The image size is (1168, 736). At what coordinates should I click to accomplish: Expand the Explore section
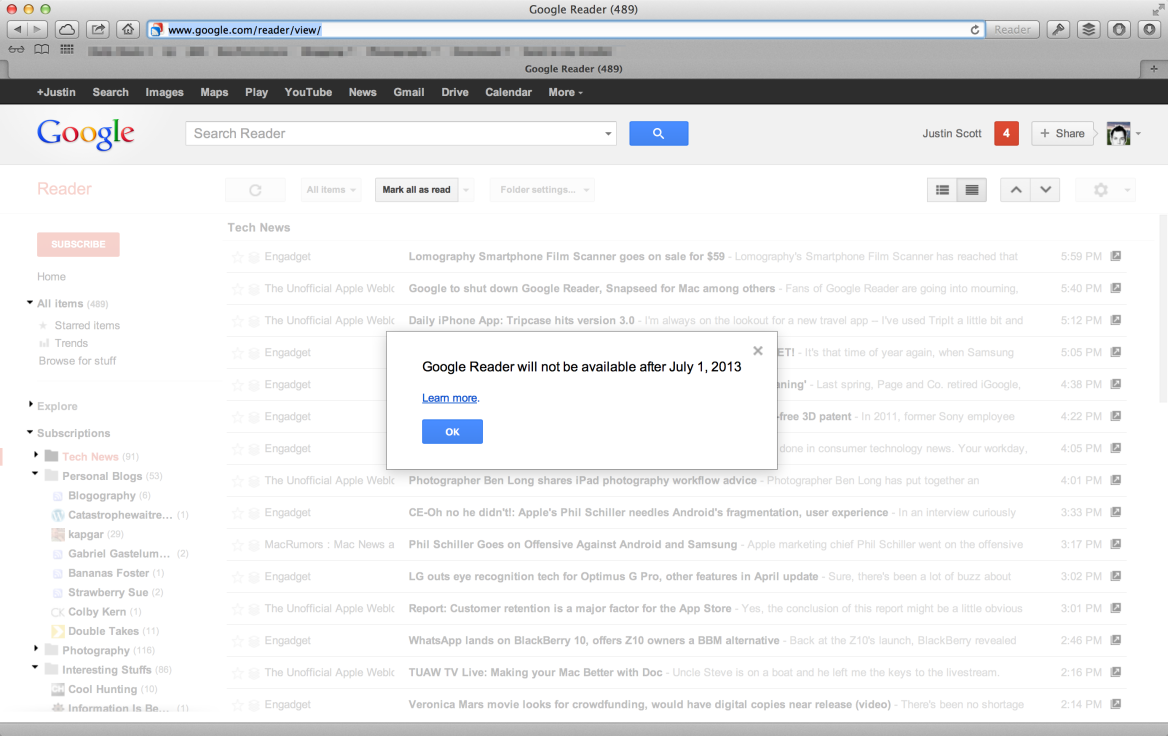(31, 405)
